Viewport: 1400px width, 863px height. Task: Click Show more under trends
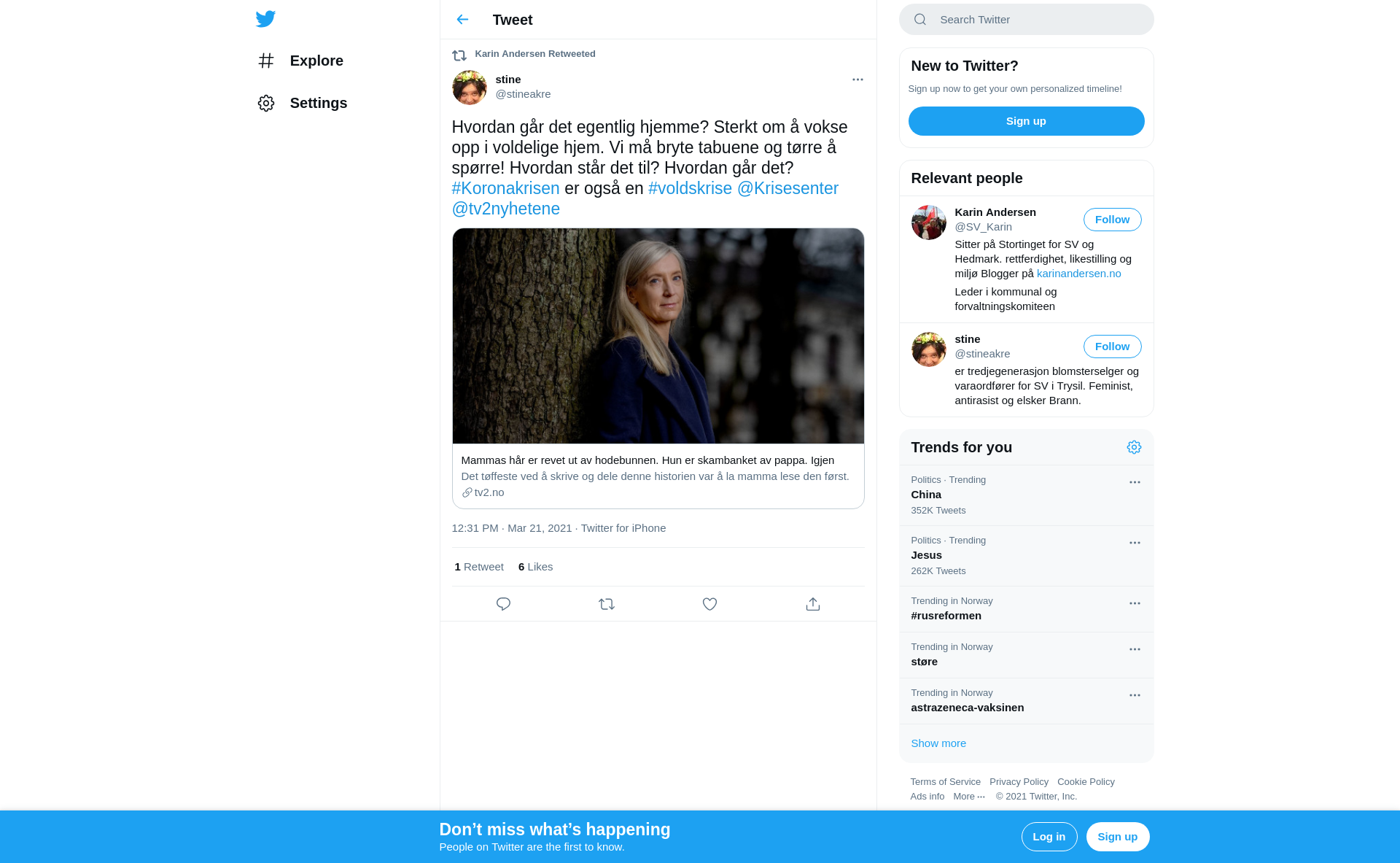click(938, 743)
